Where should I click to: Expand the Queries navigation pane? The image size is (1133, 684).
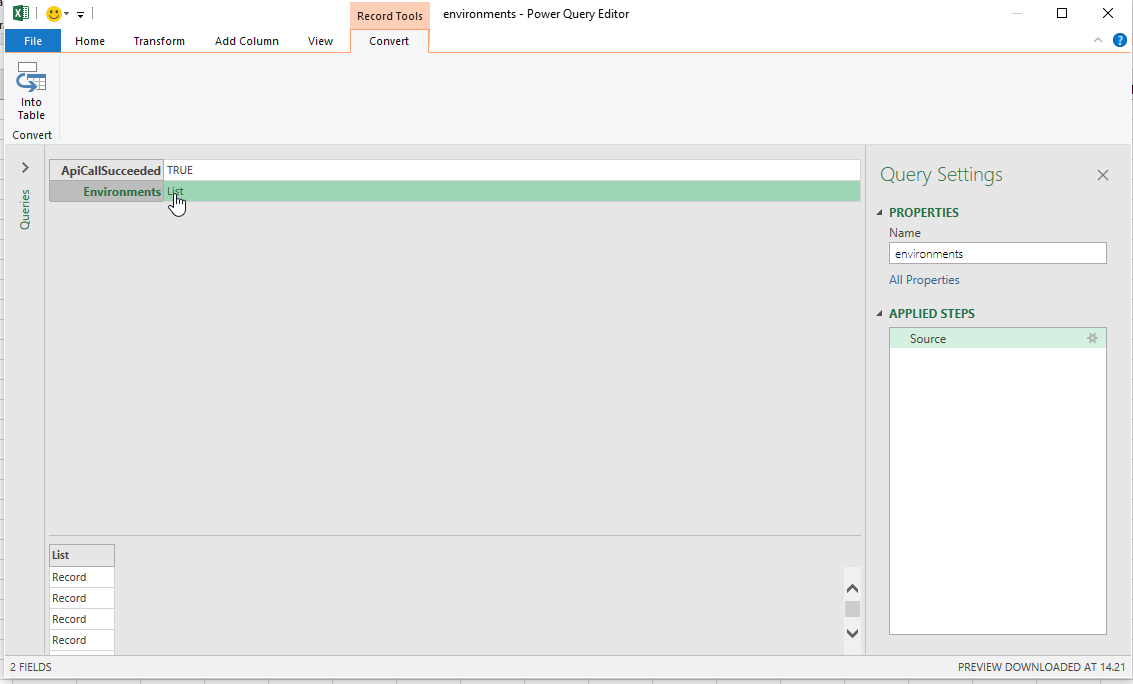(25, 168)
